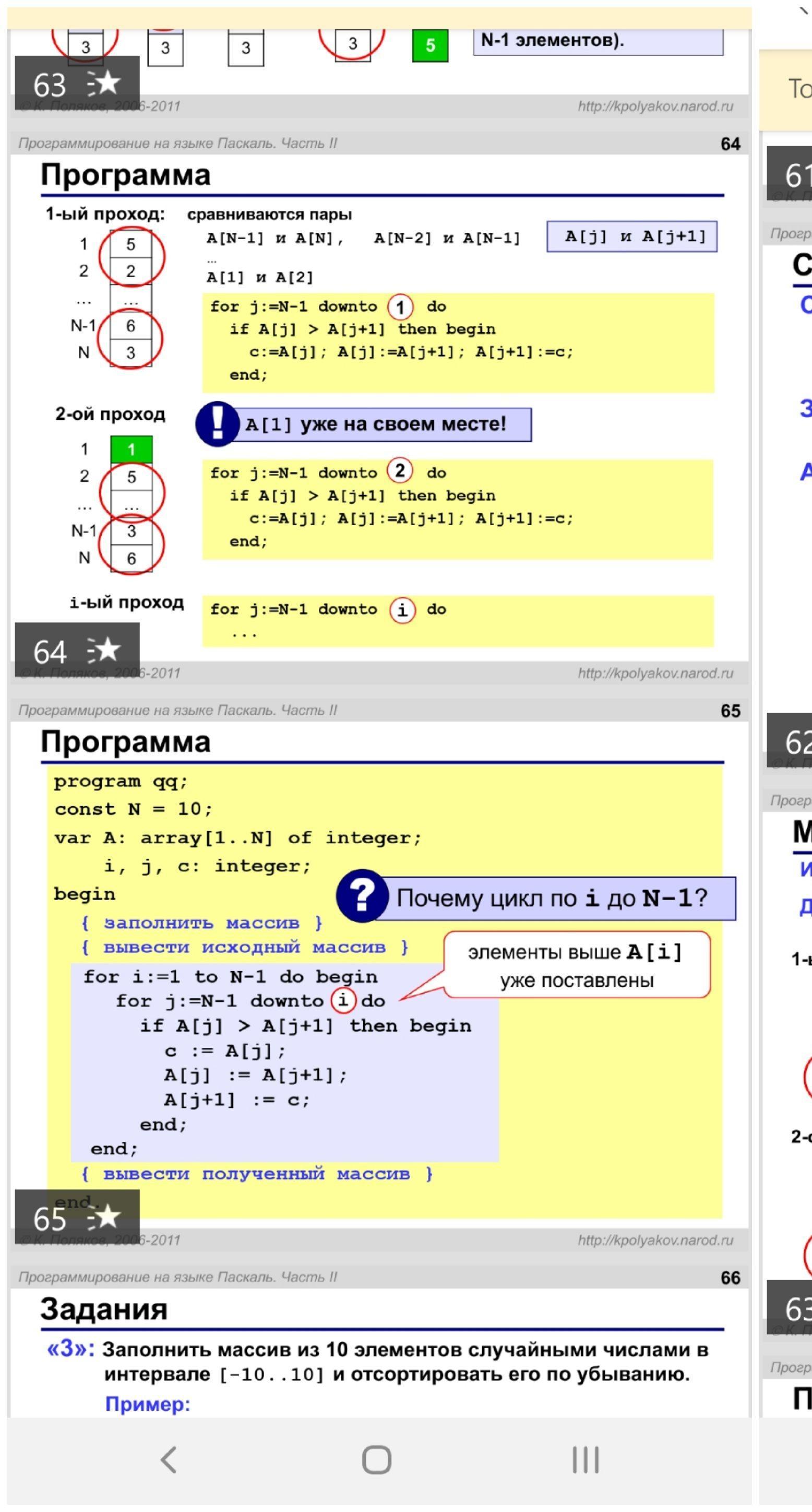Screen dimensions: 812x1512
Task: Tap the green box with number 5
Action: [430, 45]
